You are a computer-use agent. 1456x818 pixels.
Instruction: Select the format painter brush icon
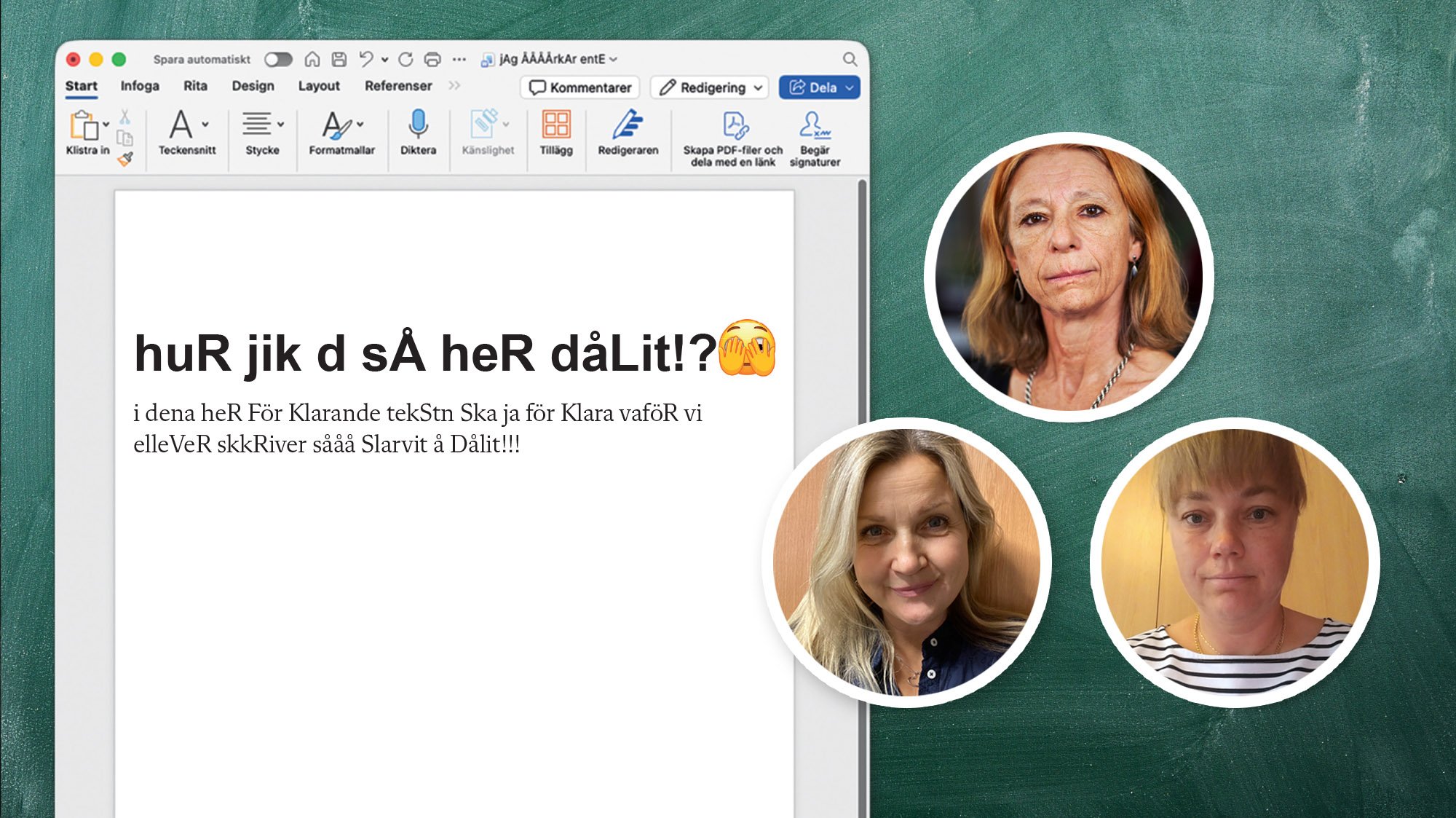[x=125, y=159]
